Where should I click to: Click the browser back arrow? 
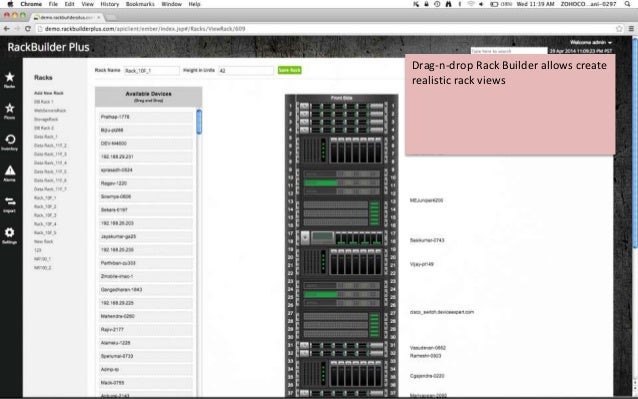coord(7,29)
